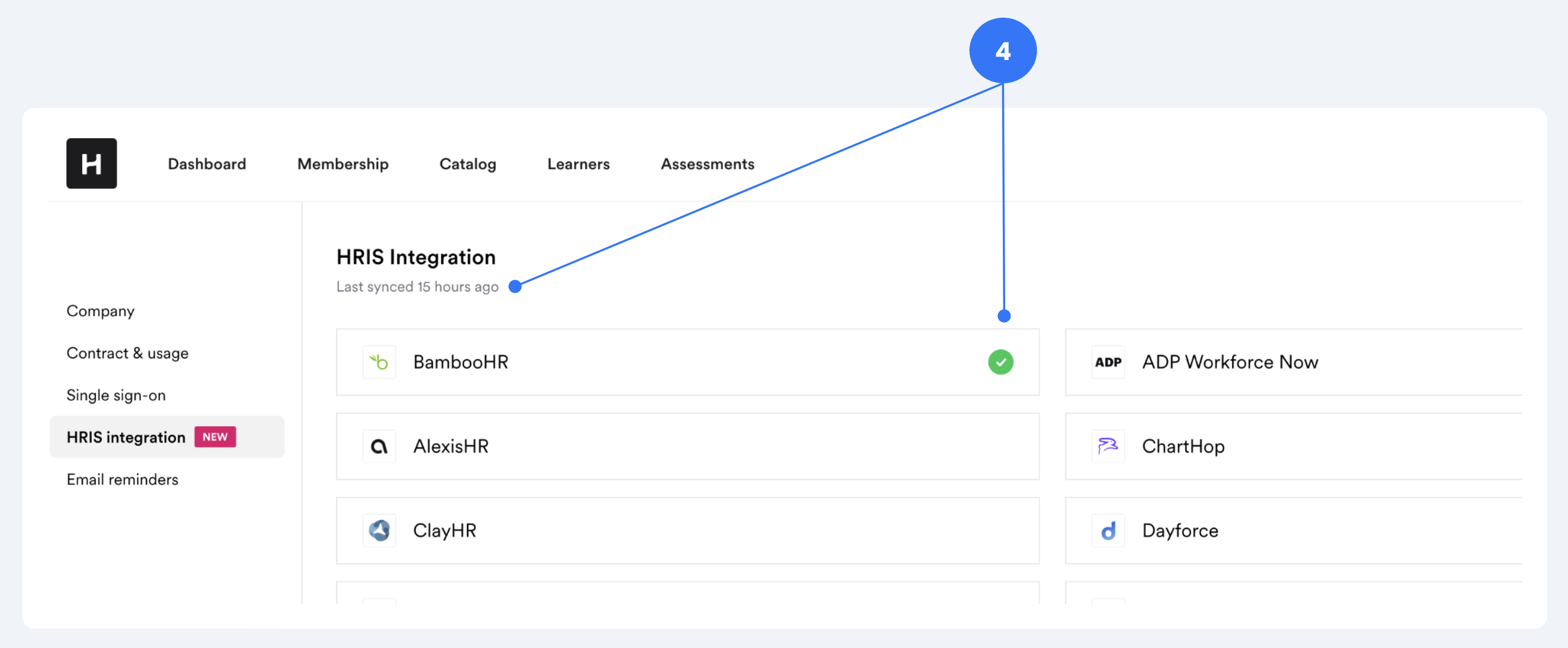Click the NEW badge beside HRIS integration

point(215,437)
